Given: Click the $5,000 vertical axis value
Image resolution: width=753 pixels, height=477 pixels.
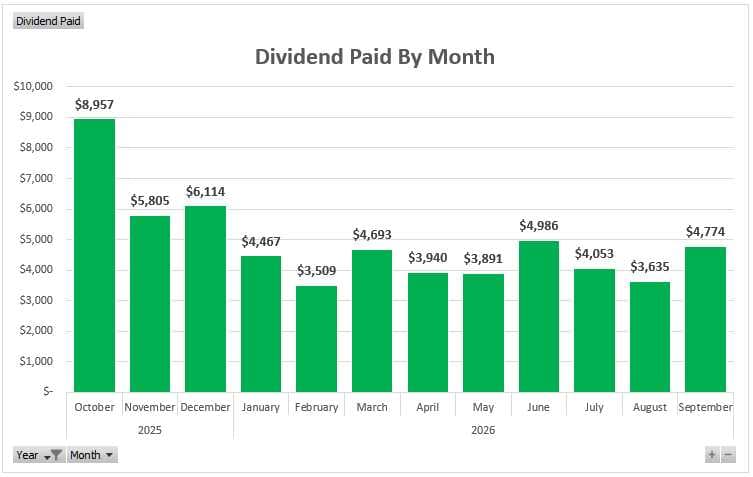Looking at the screenshot, I should coord(36,239).
